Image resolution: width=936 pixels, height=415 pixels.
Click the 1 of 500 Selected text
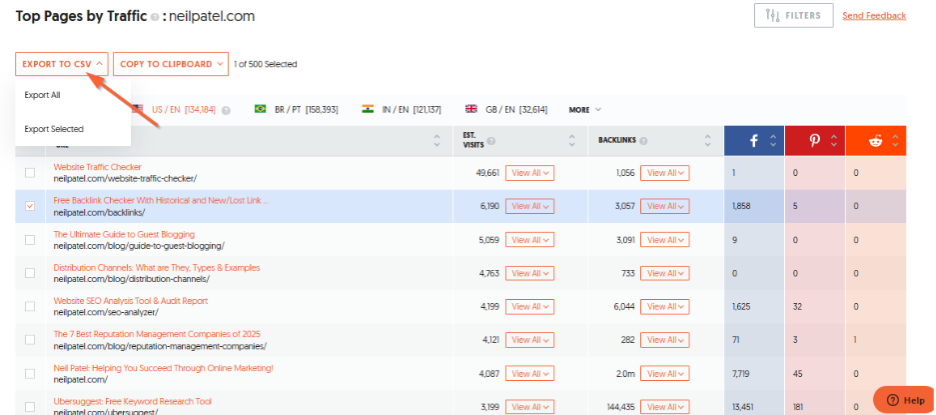[266, 64]
